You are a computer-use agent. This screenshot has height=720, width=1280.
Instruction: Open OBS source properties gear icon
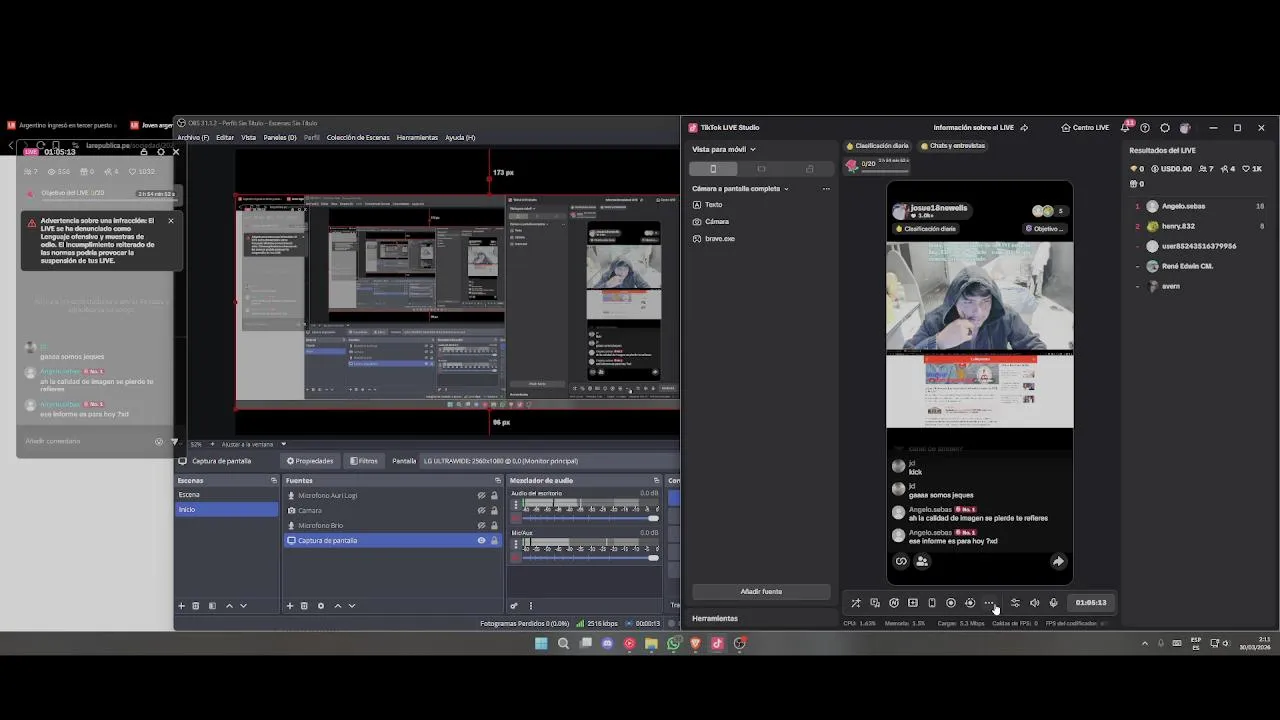(x=321, y=606)
